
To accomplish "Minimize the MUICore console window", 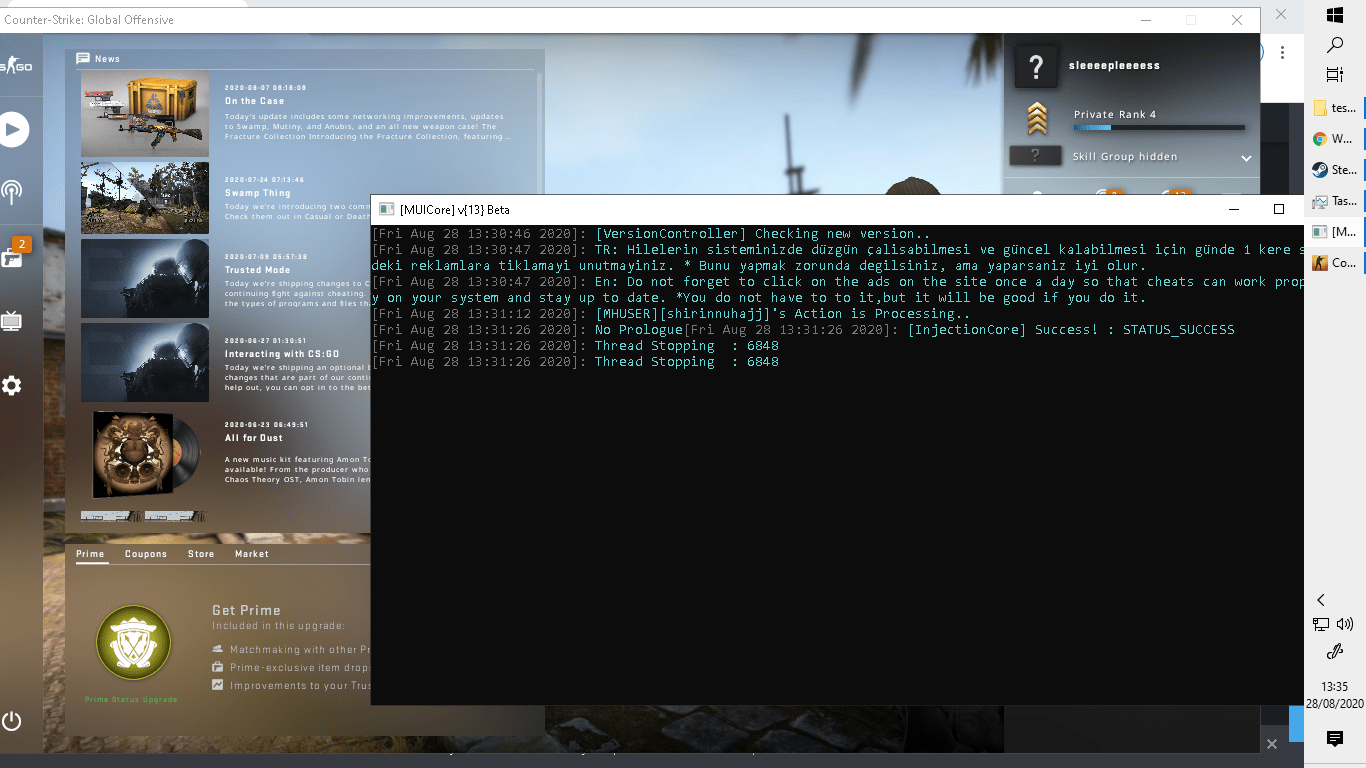I will (x=1233, y=209).
